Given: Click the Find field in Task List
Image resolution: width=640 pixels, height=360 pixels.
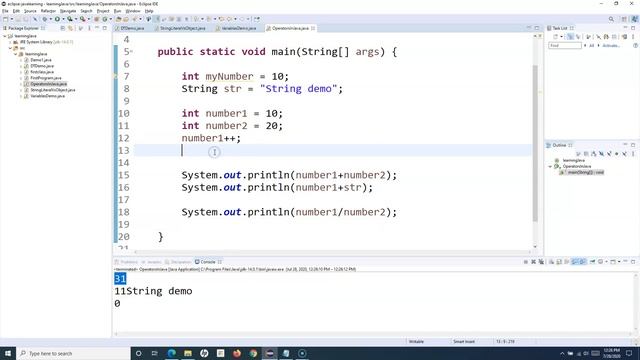Looking at the screenshot, I should [565, 46].
